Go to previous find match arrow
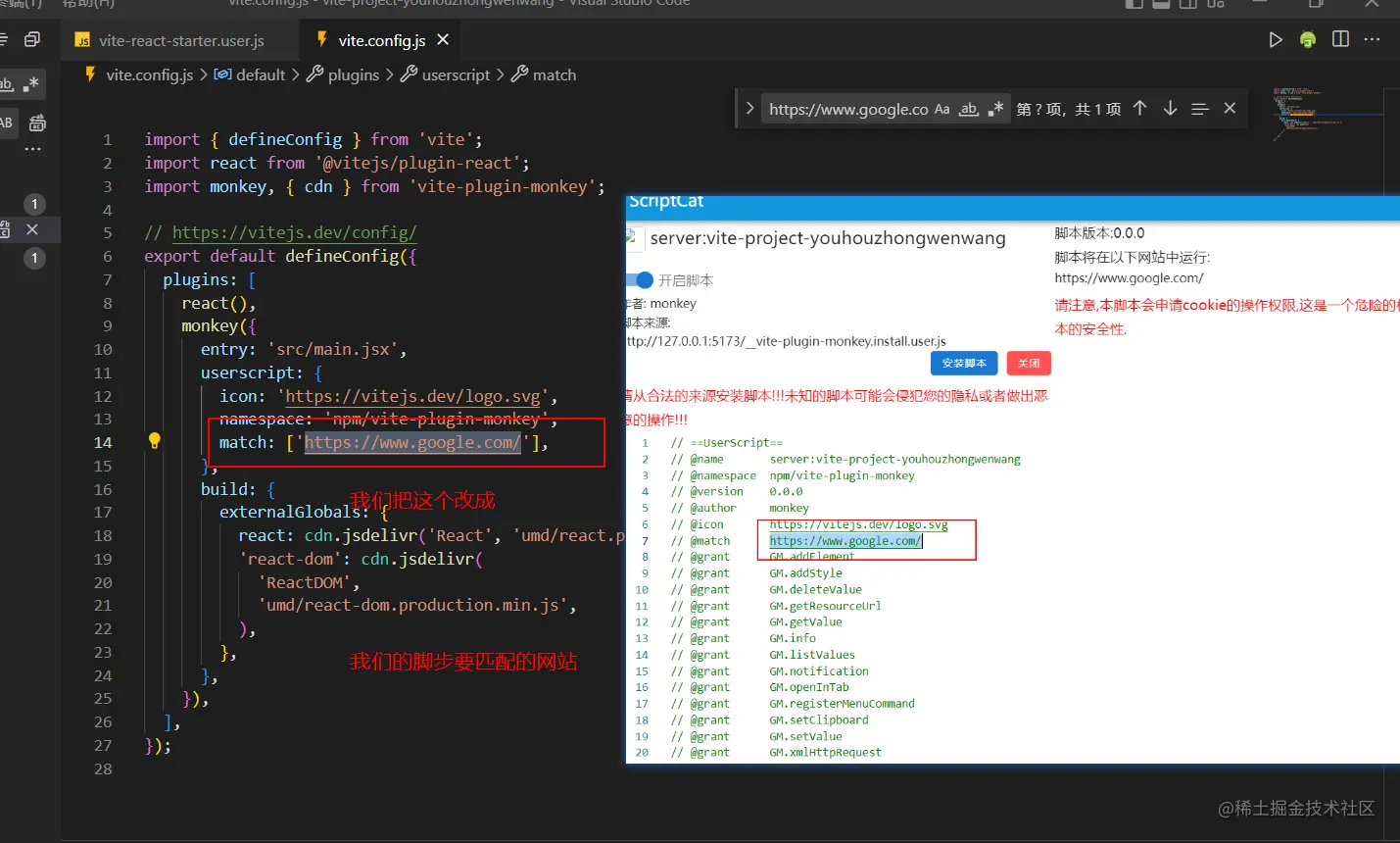Image resolution: width=1400 pixels, height=843 pixels. [x=1139, y=109]
